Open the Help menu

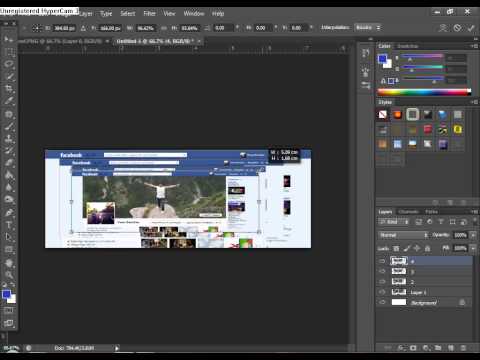(x=218, y=14)
